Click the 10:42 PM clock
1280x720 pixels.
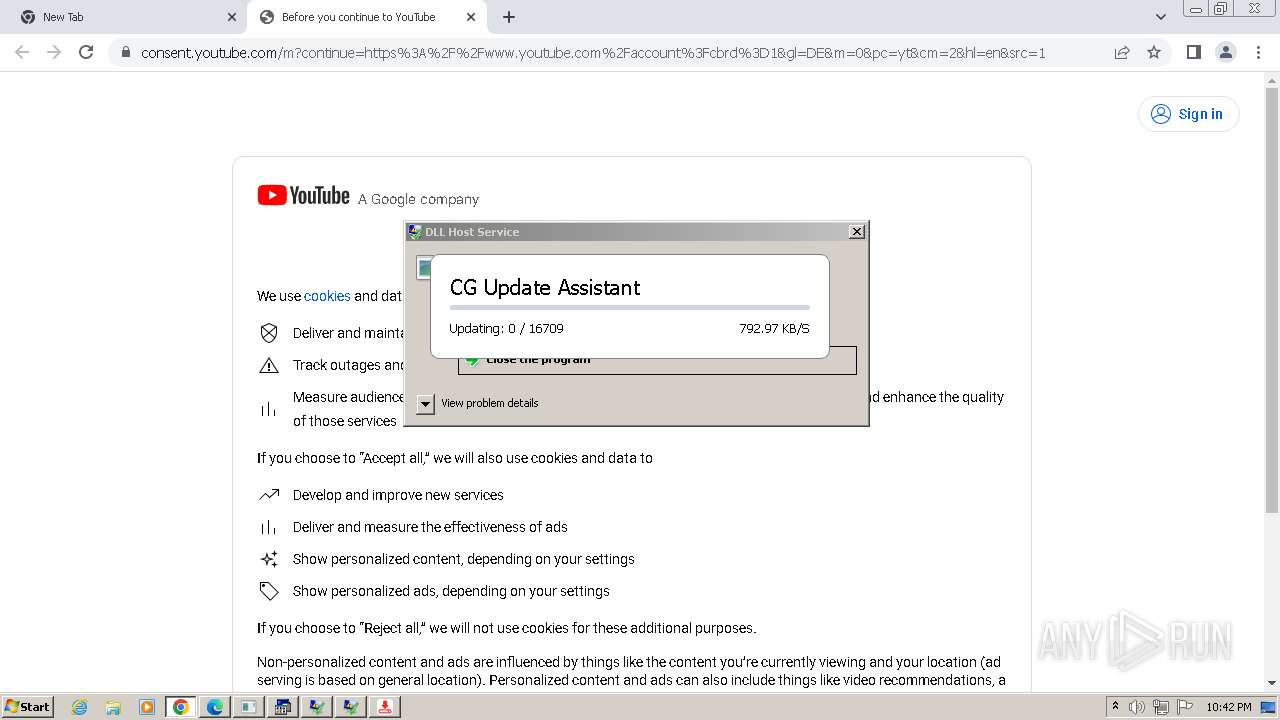[1229, 707]
